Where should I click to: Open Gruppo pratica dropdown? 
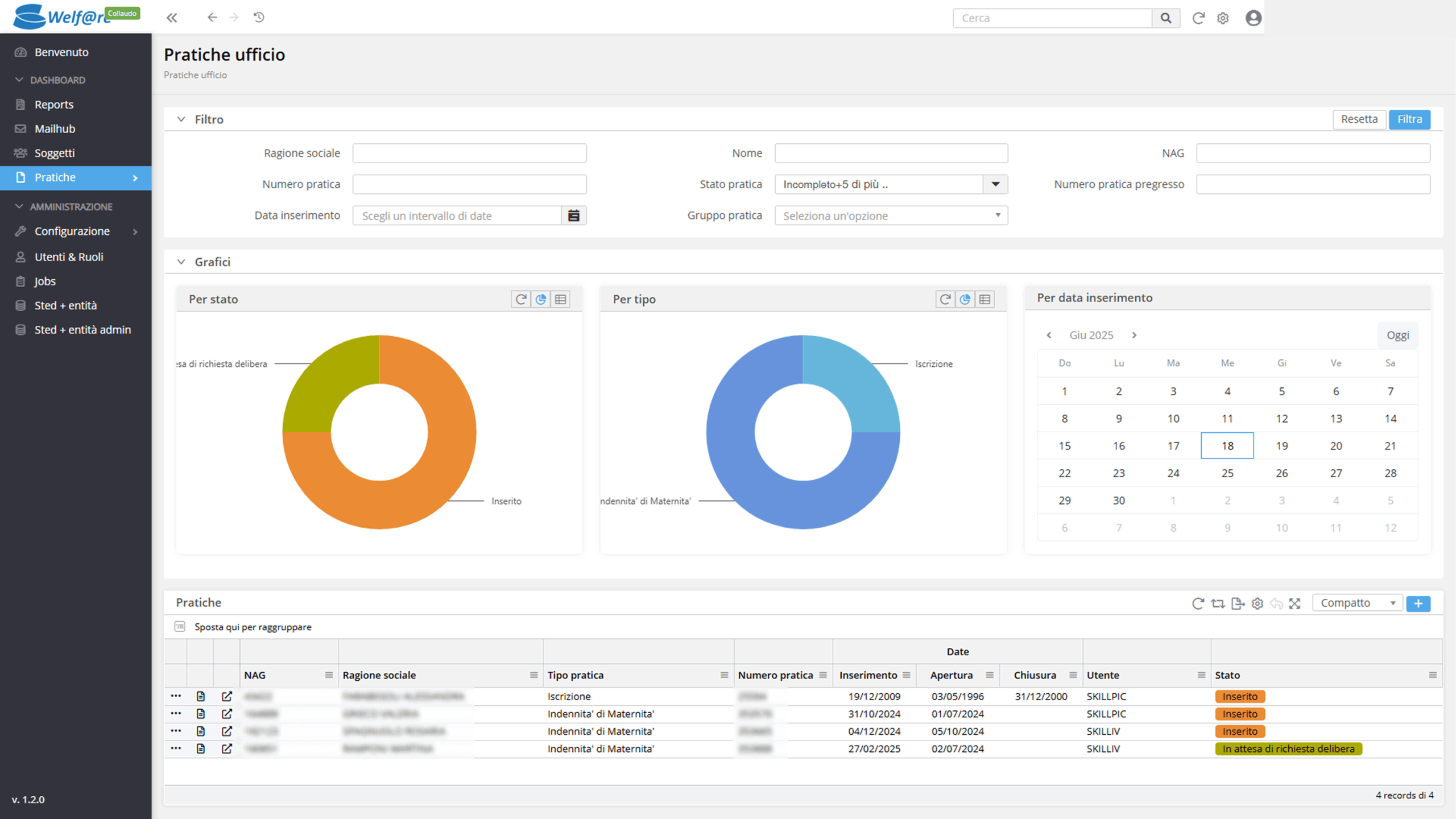coord(891,216)
